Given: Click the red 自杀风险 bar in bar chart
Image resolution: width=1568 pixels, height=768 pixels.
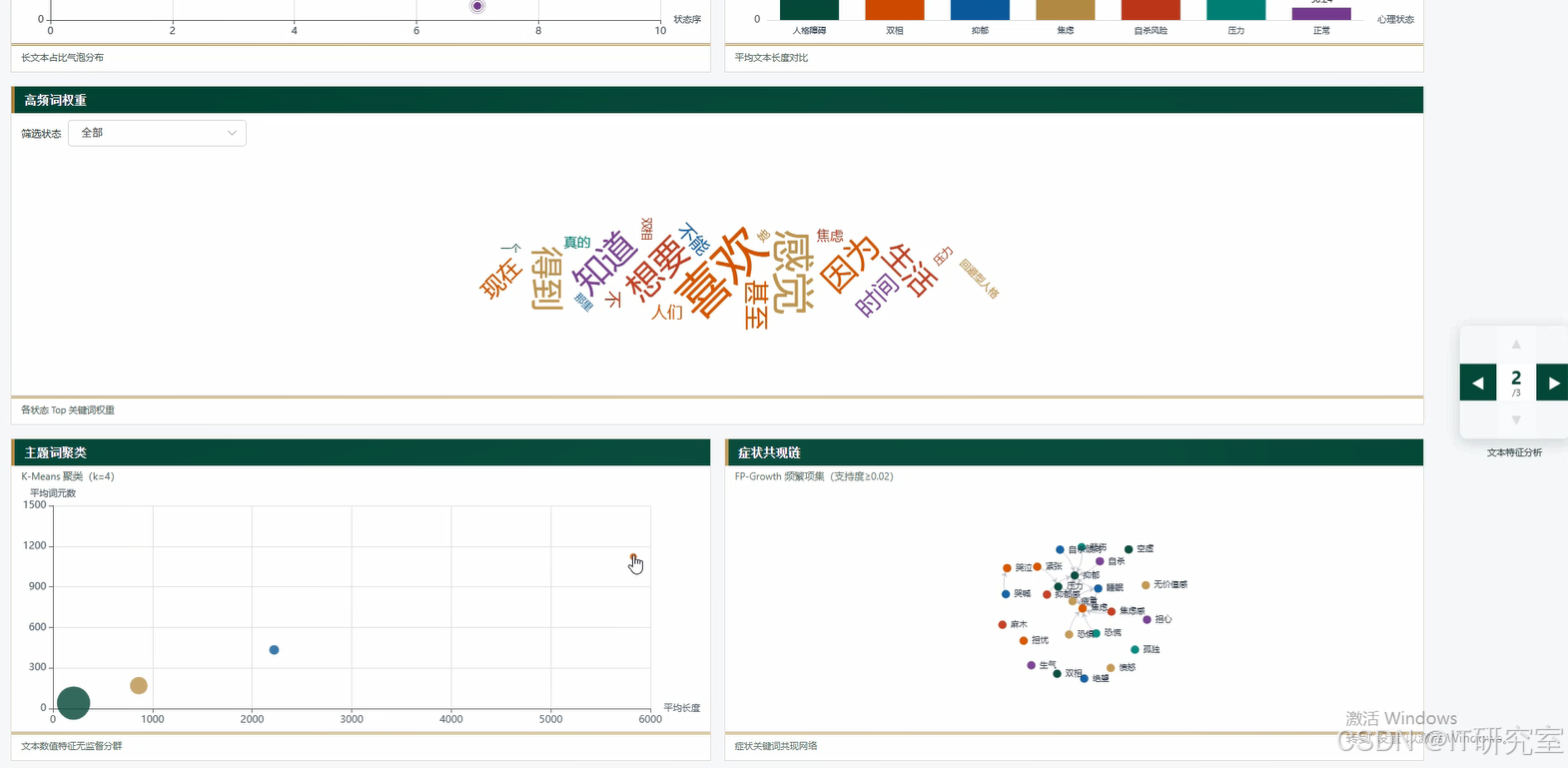Looking at the screenshot, I should 1151,10.
